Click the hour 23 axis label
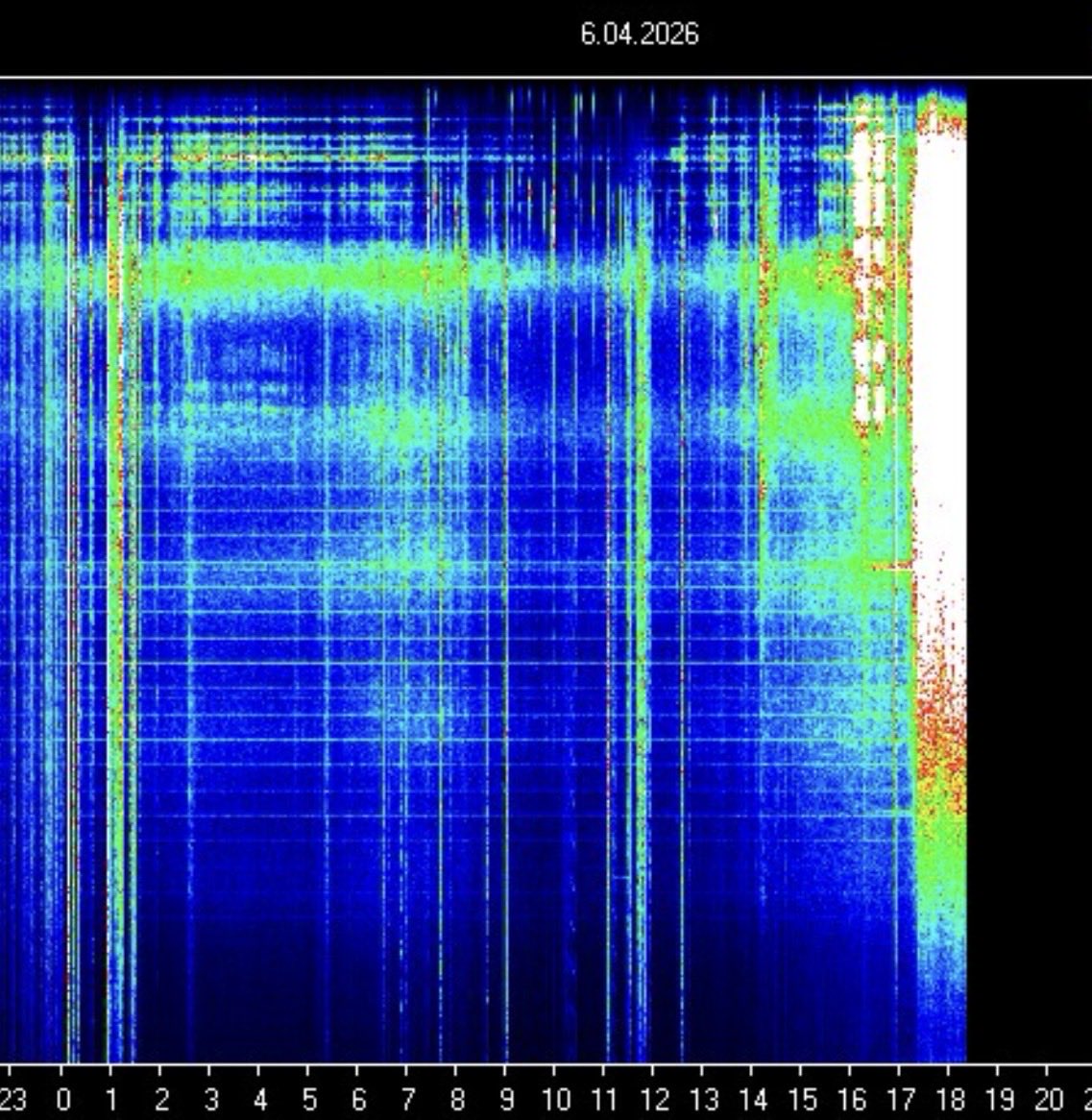Viewport: 1092px width, 1120px height. coord(12,1099)
